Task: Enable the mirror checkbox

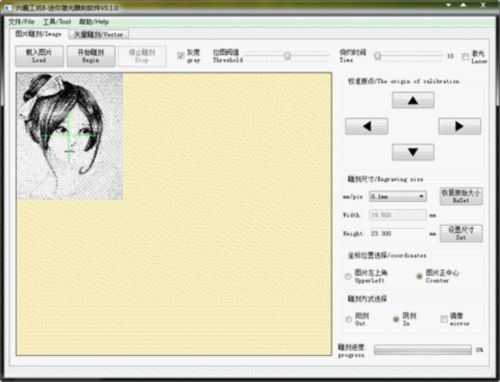Action: [444, 319]
